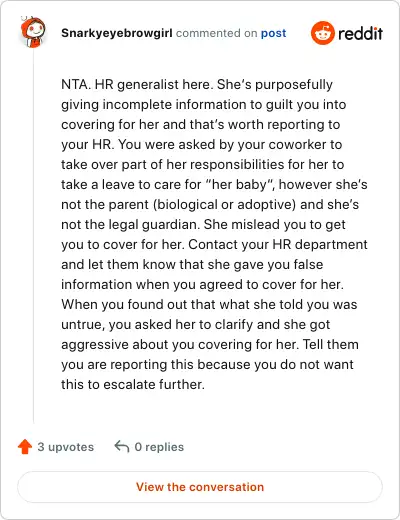Click the final "this to escalate further" line

[133, 384]
